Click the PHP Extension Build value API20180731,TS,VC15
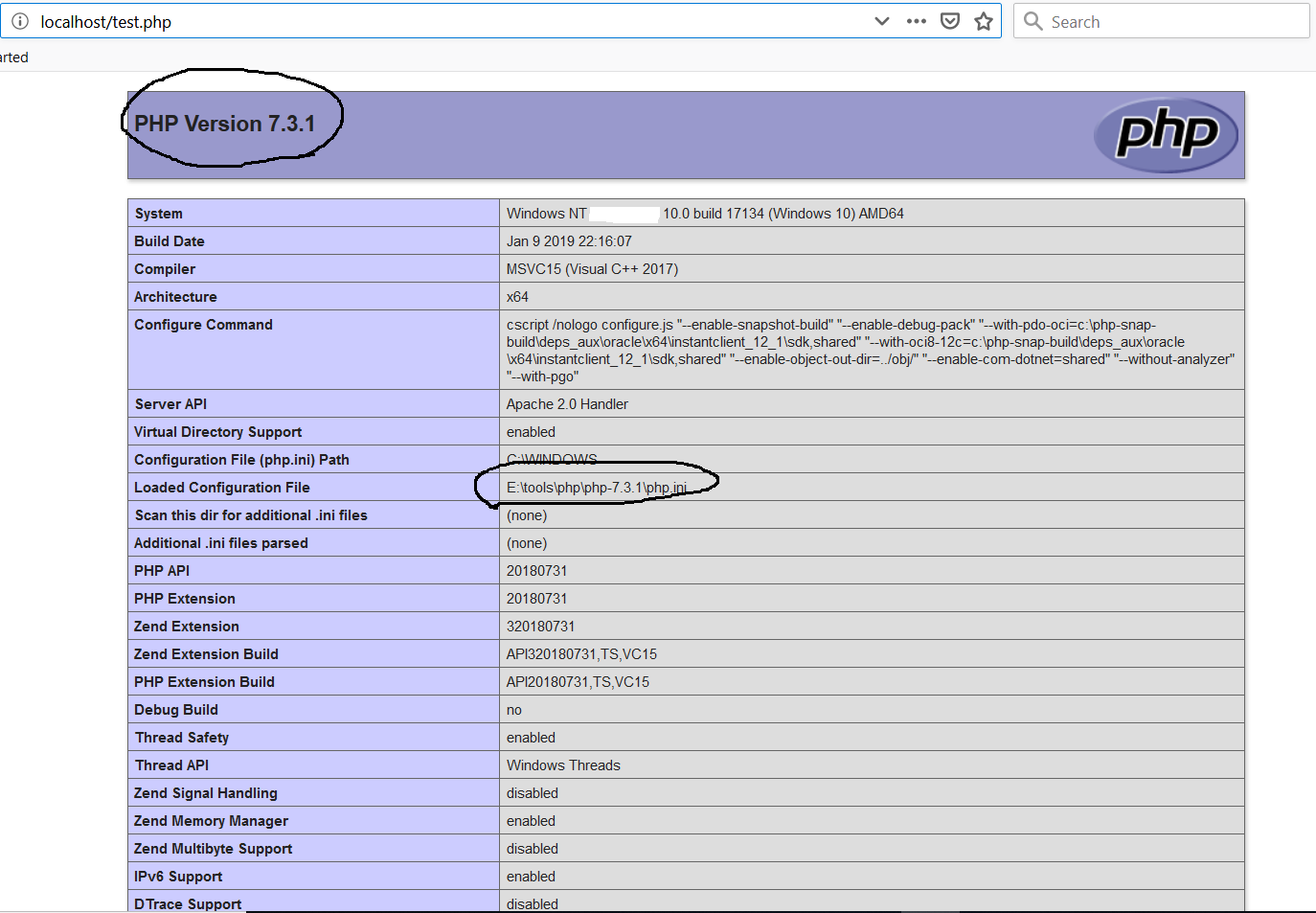1316x913 pixels. click(x=578, y=682)
